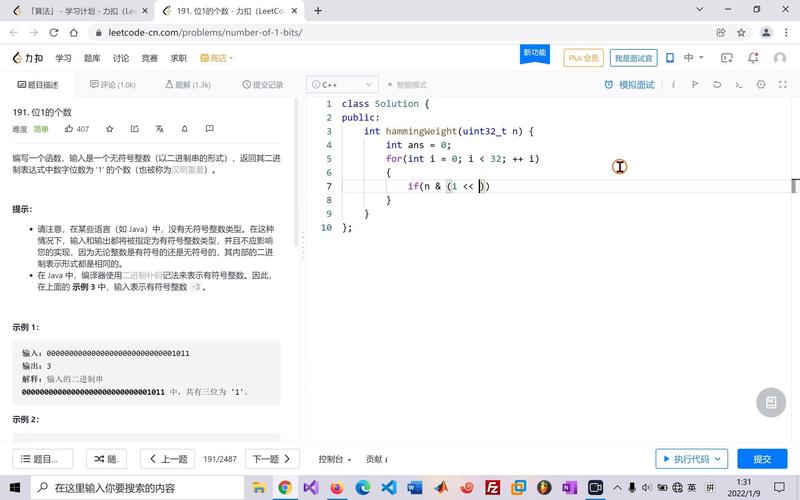Reload the page
Image resolution: width=800 pixels, height=500 pixels.
tap(54, 33)
